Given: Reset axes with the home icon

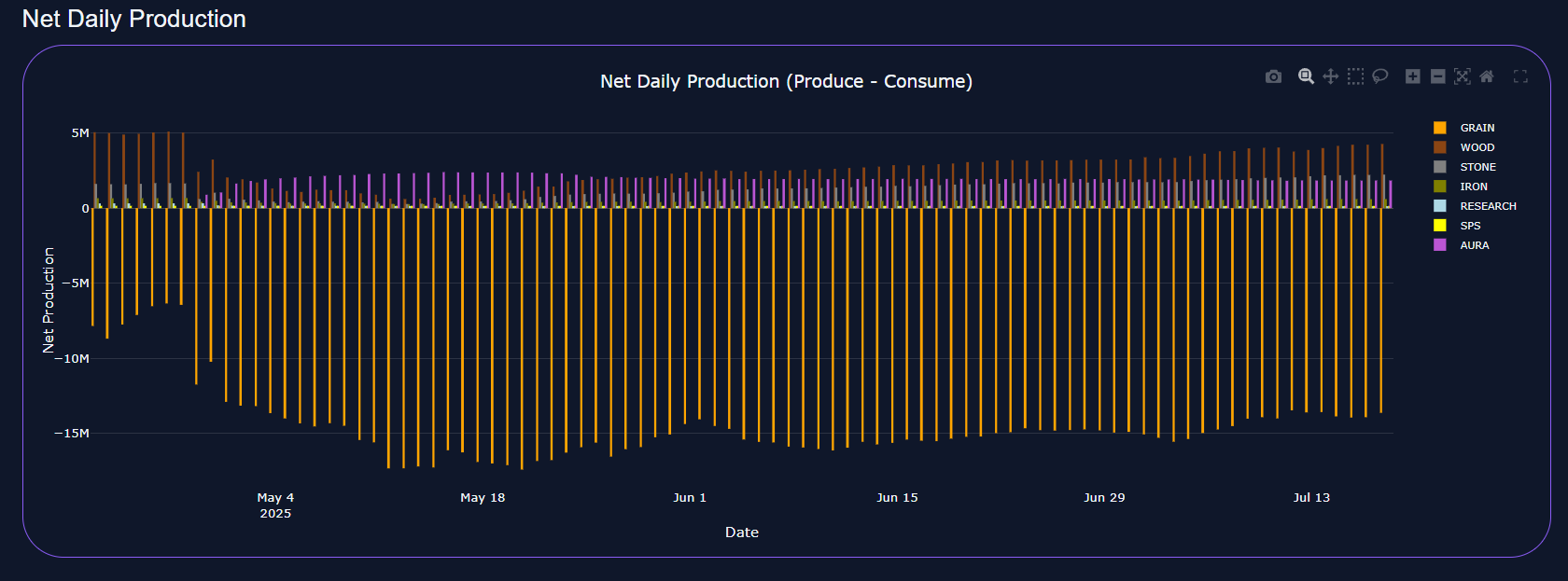Looking at the screenshot, I should (x=1487, y=76).
